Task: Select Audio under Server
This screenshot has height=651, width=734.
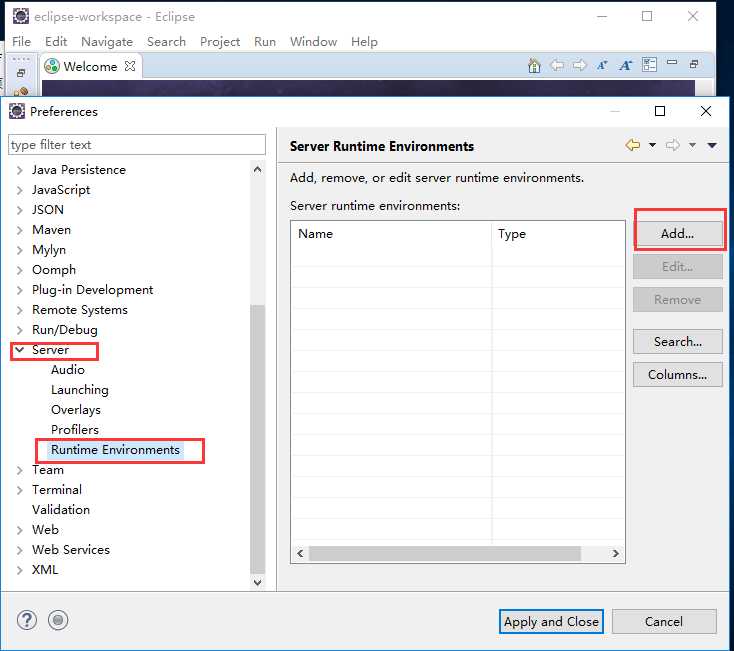Action: pyautogui.click(x=68, y=370)
